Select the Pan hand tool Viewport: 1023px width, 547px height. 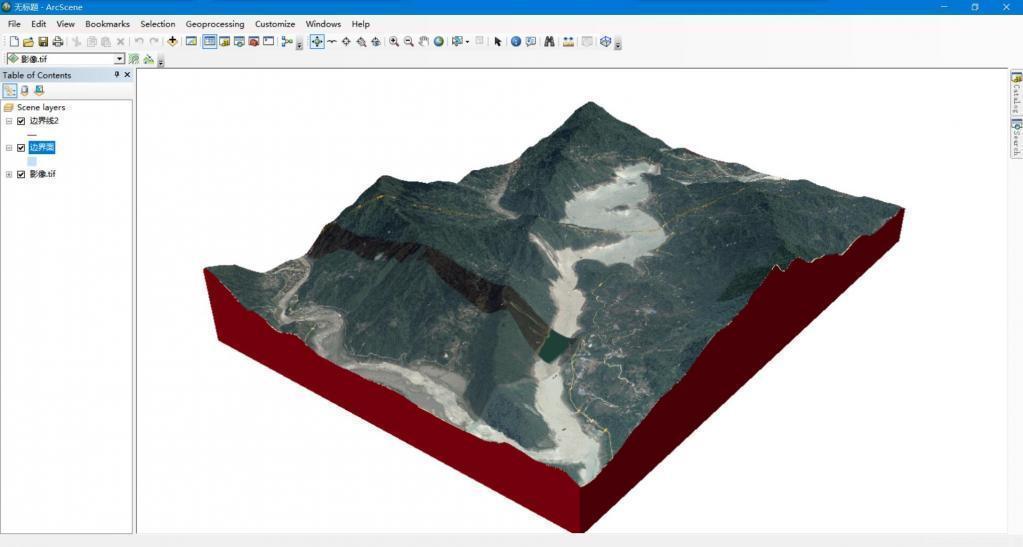(x=423, y=42)
